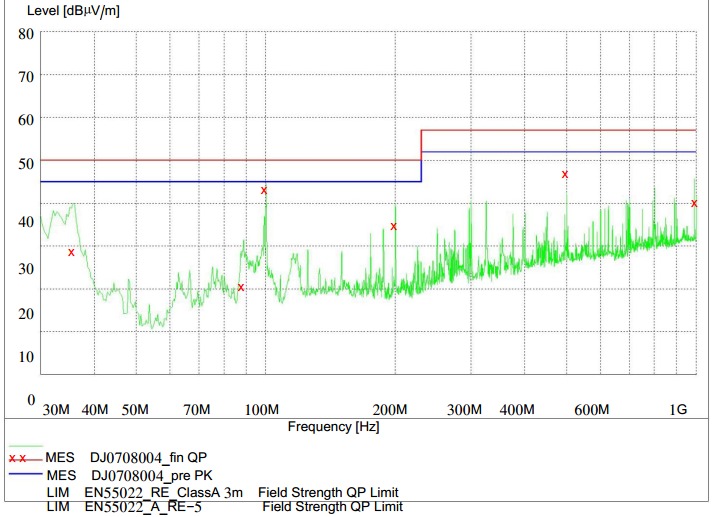Click the red QP marker at far right edge
Screen dimensions: 715x517
tap(694, 203)
